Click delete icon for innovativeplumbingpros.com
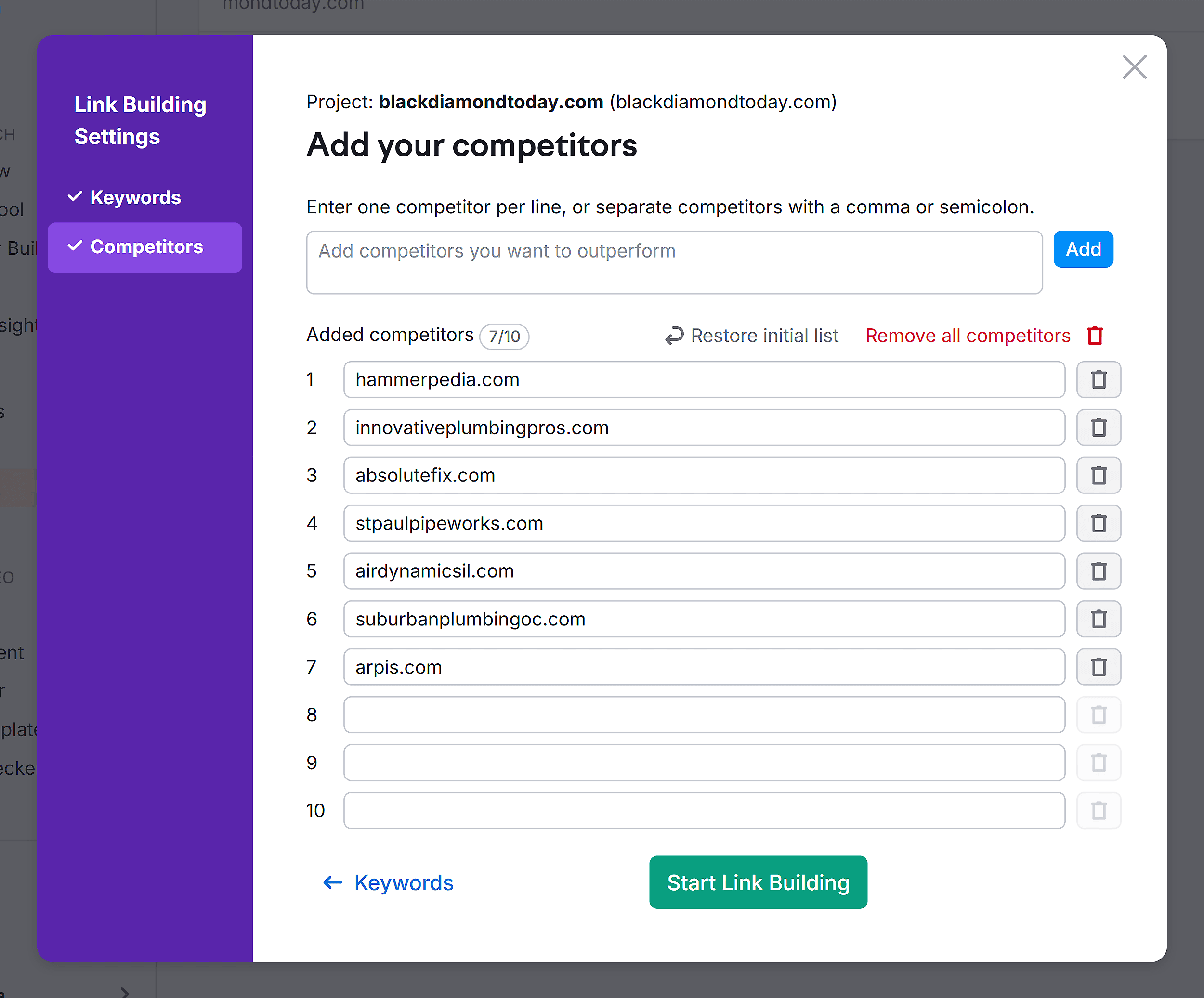This screenshot has height=998, width=1204. click(1098, 427)
